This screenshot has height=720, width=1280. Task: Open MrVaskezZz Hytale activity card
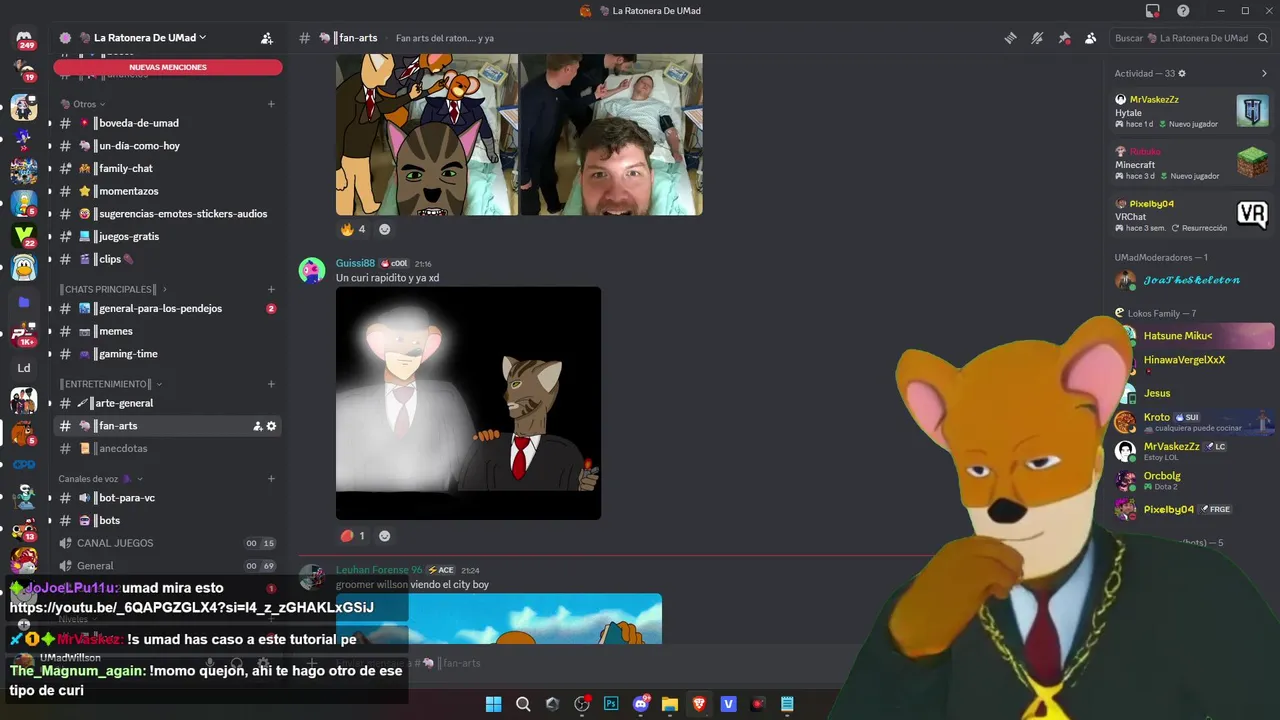[1192, 112]
